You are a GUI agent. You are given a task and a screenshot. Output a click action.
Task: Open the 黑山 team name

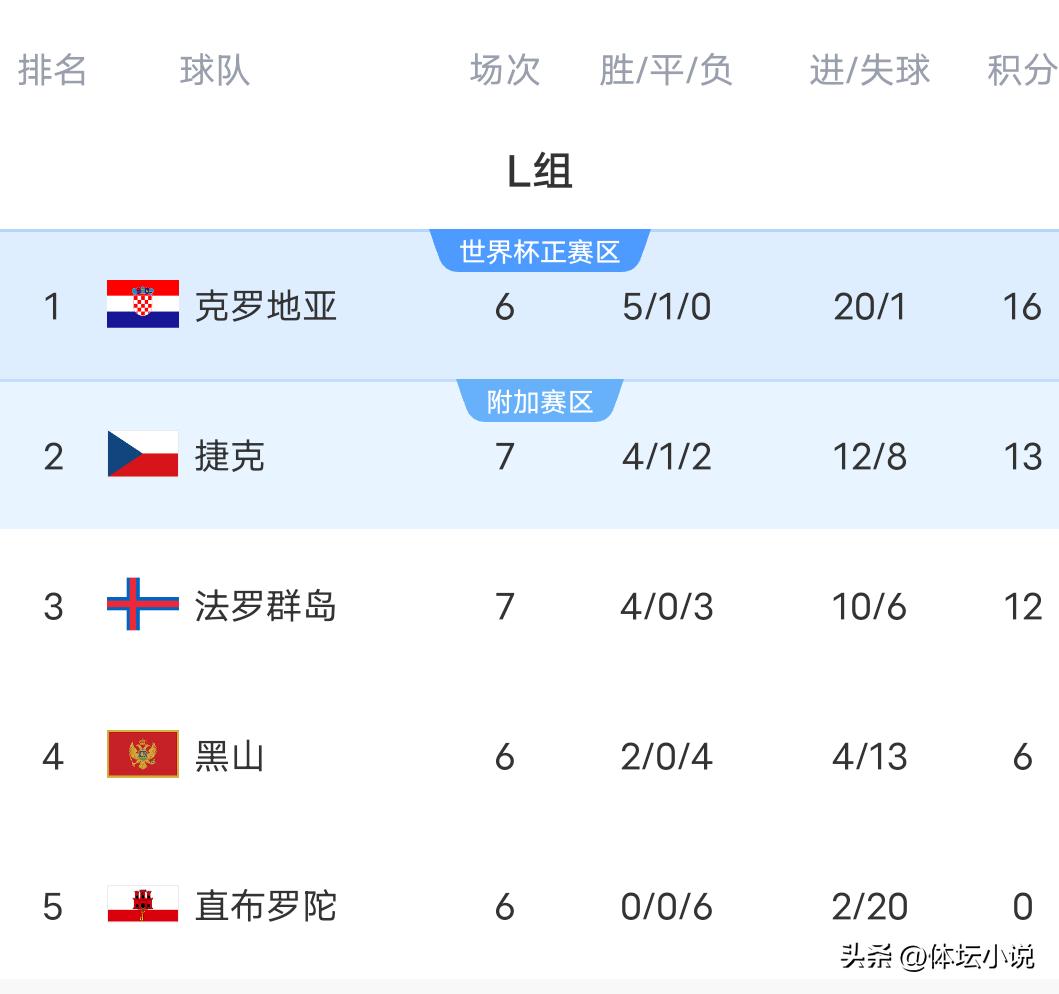tap(230, 756)
